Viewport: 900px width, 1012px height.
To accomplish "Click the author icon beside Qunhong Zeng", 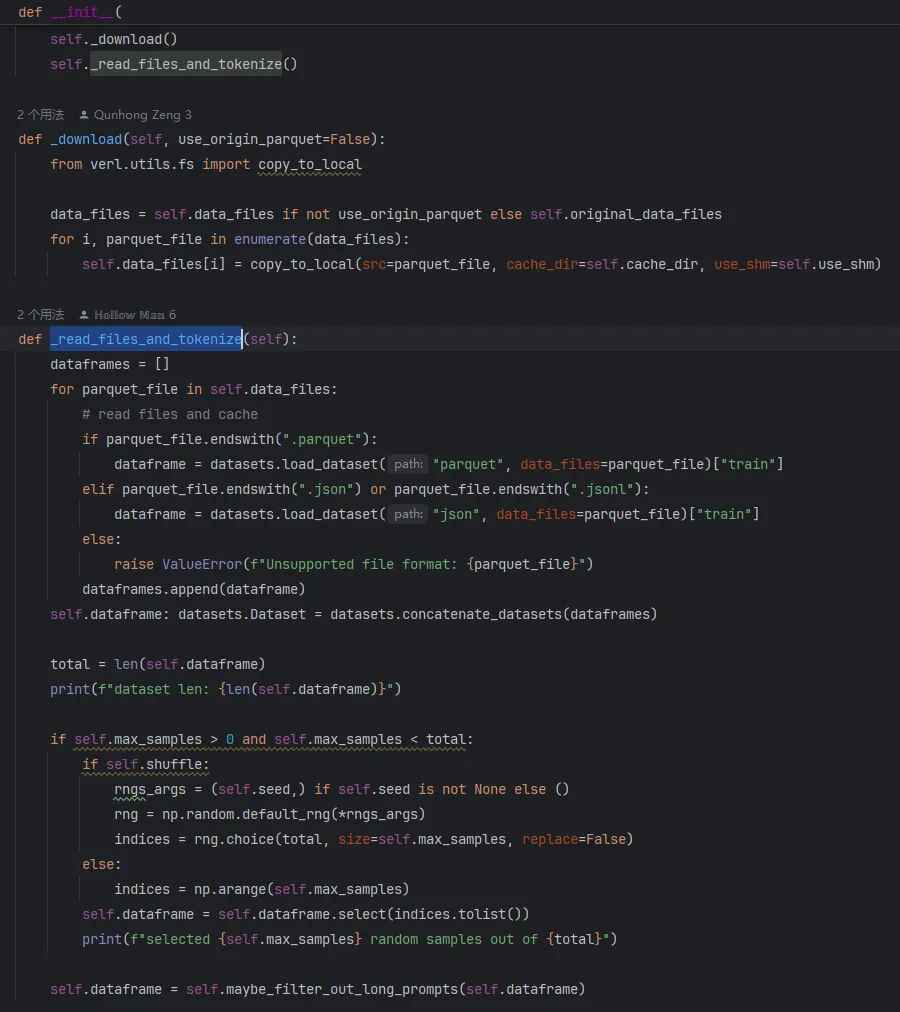I will pyautogui.click(x=84, y=115).
